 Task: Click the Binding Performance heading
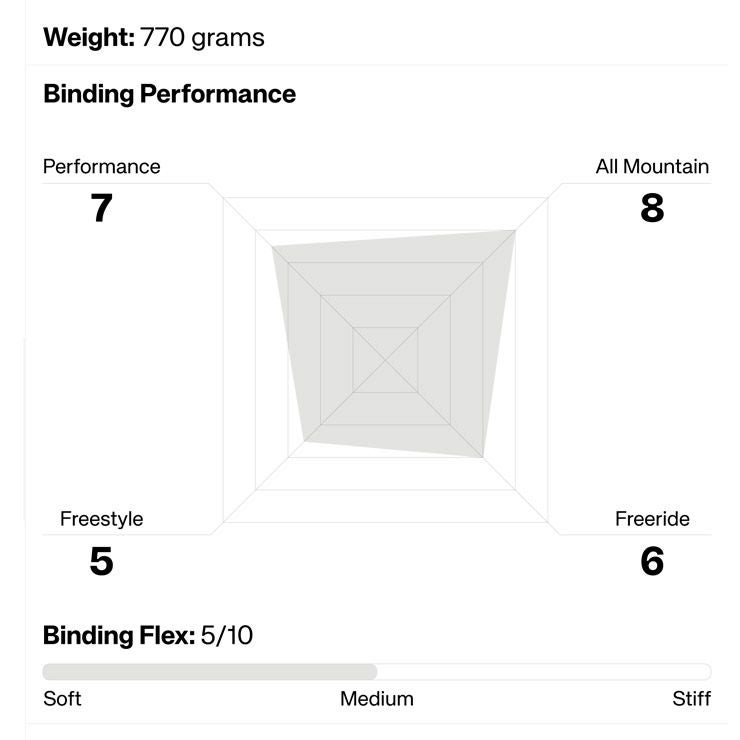coord(169,94)
